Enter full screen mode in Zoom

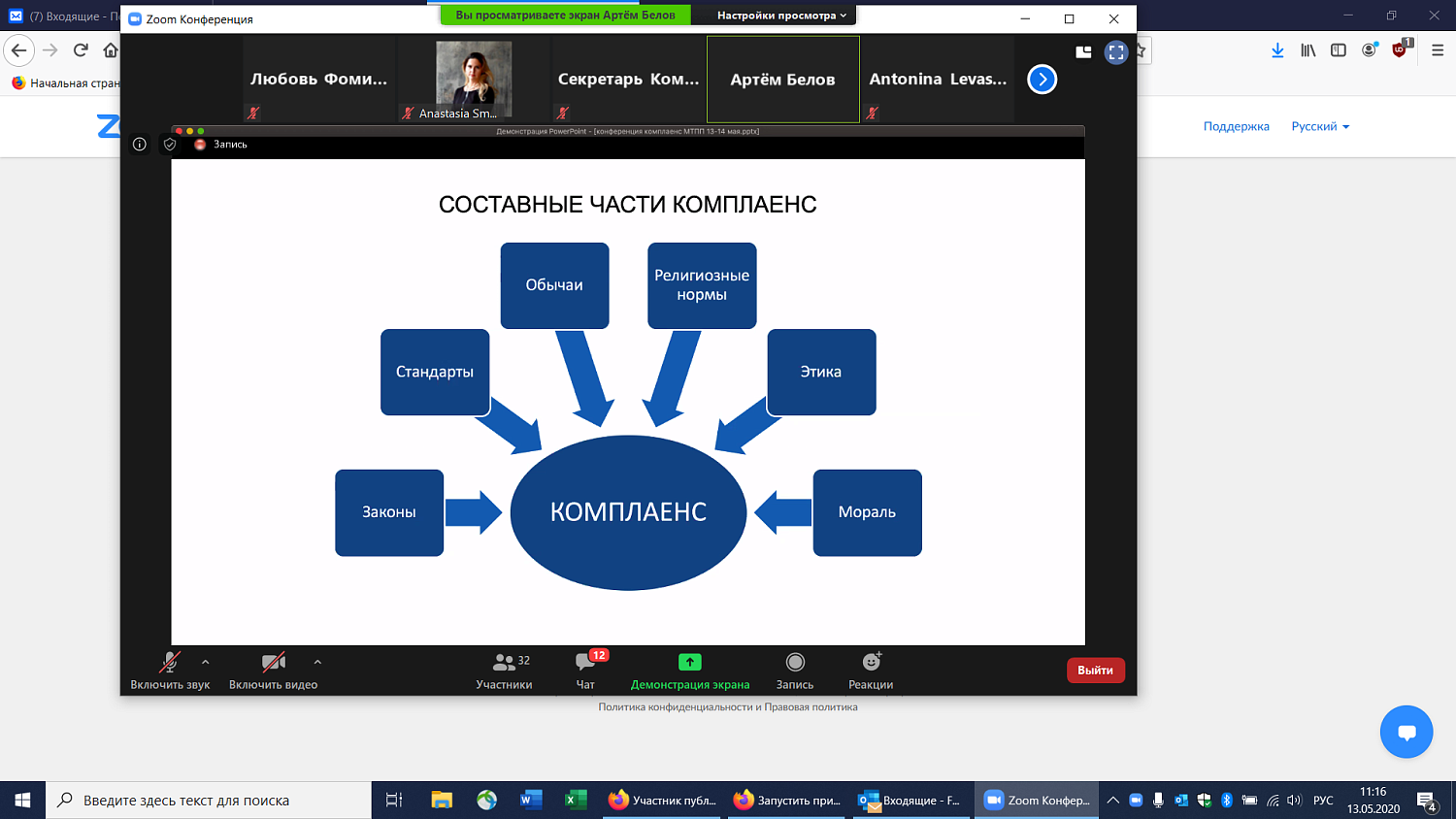[1116, 52]
